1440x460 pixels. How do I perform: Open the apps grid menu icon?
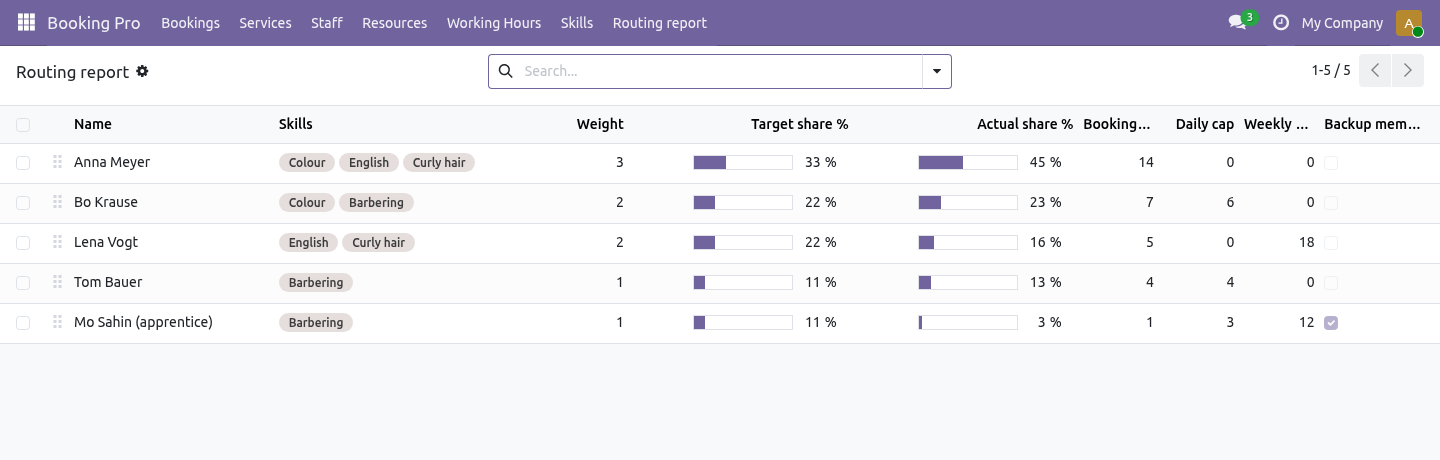click(26, 22)
